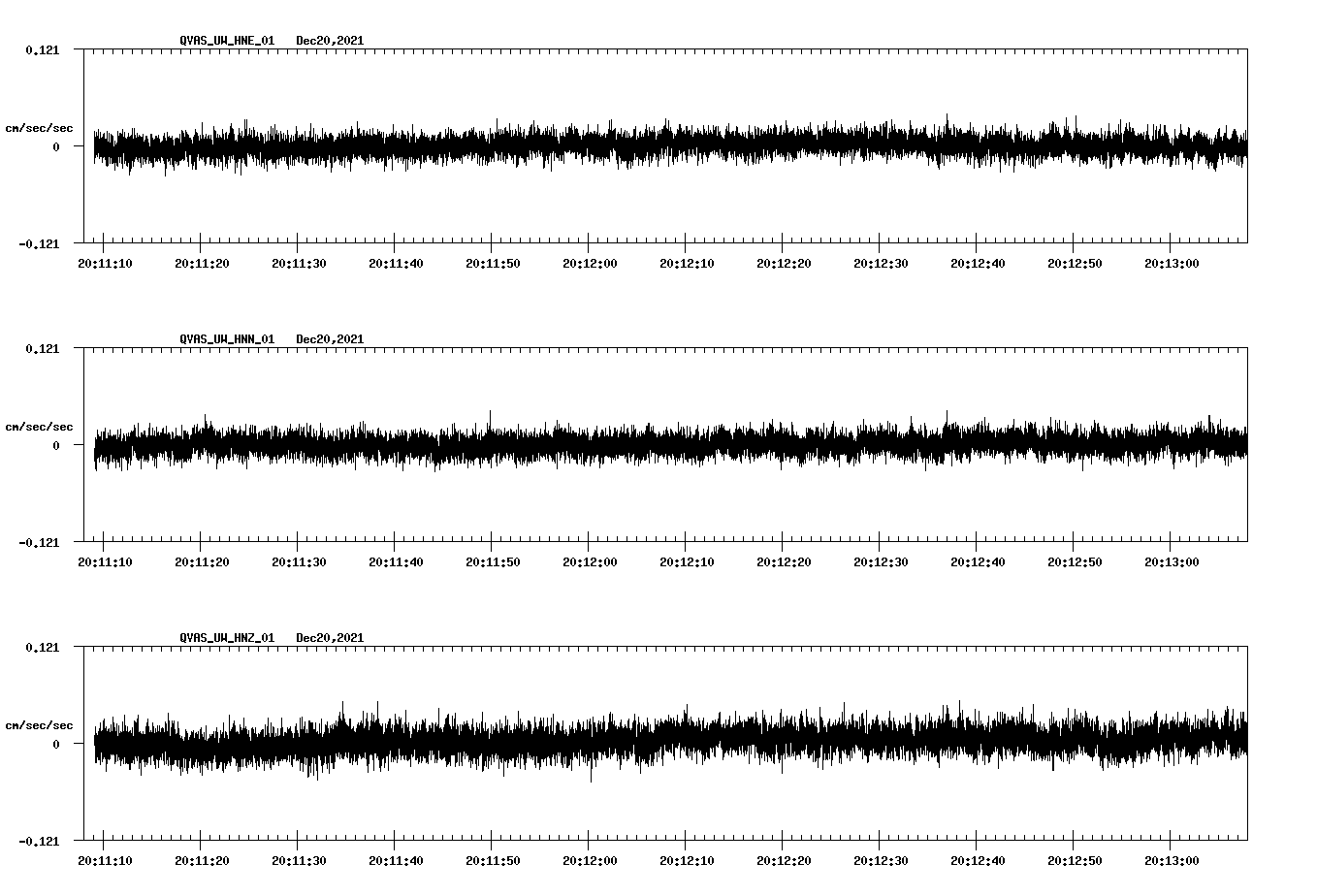Click the 20:11:10 time label under HNE plot
Viewport: 1317px width, 896px height.
coord(105,263)
